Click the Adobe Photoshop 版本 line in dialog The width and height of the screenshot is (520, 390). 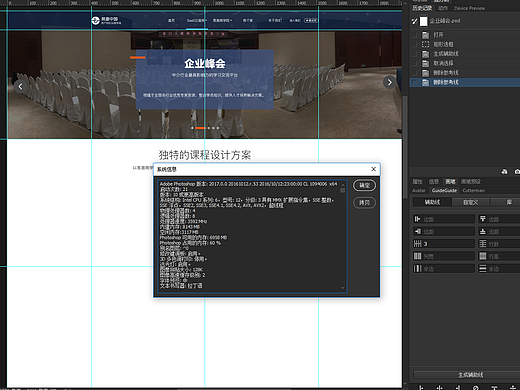(248, 184)
